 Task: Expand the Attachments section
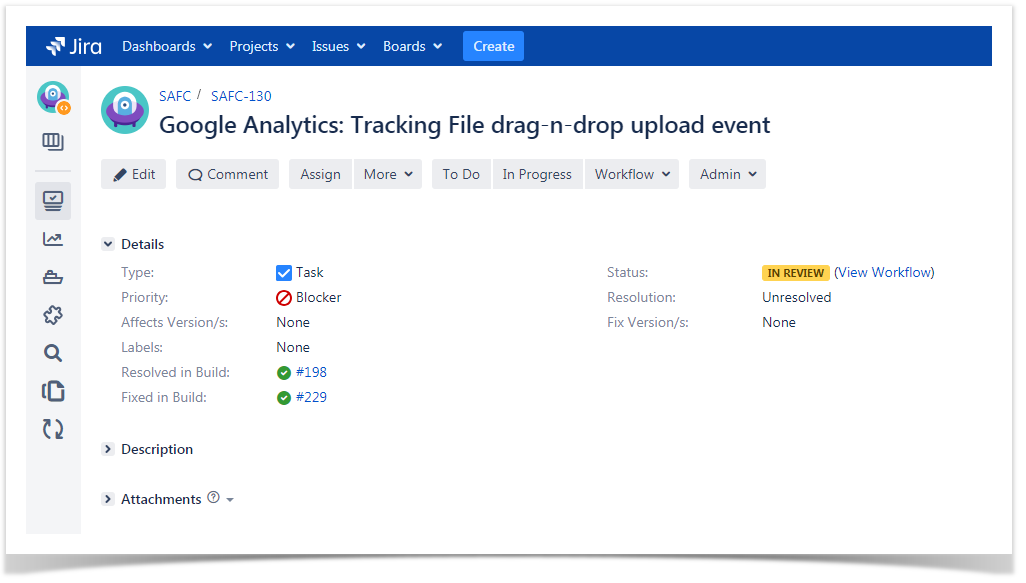tap(108, 499)
